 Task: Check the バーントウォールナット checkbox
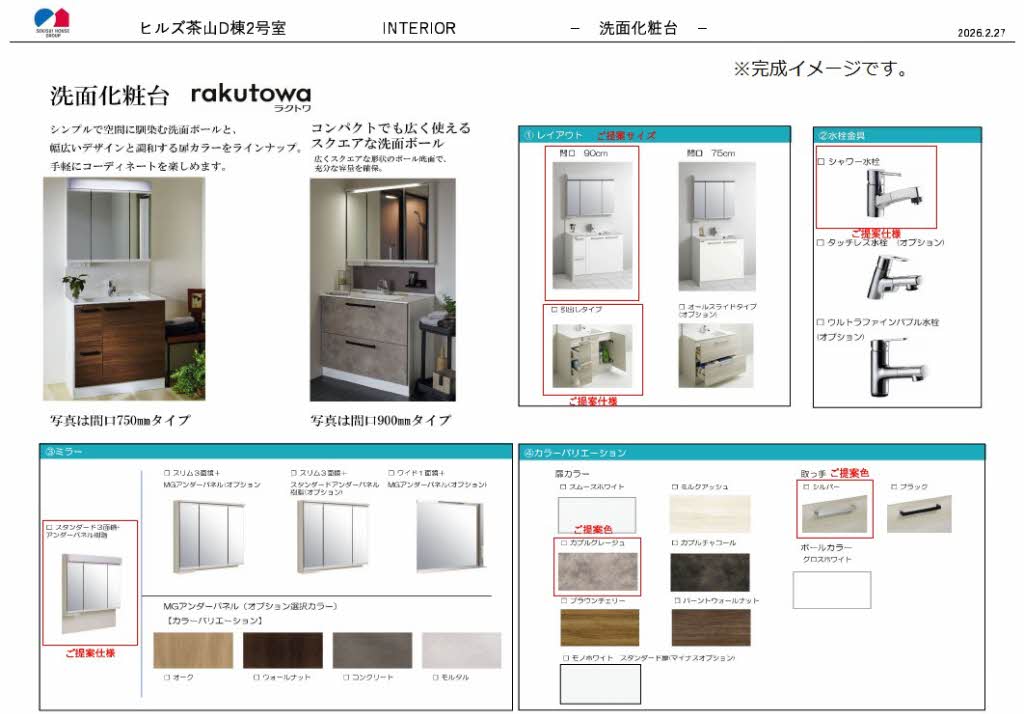[x=677, y=600]
